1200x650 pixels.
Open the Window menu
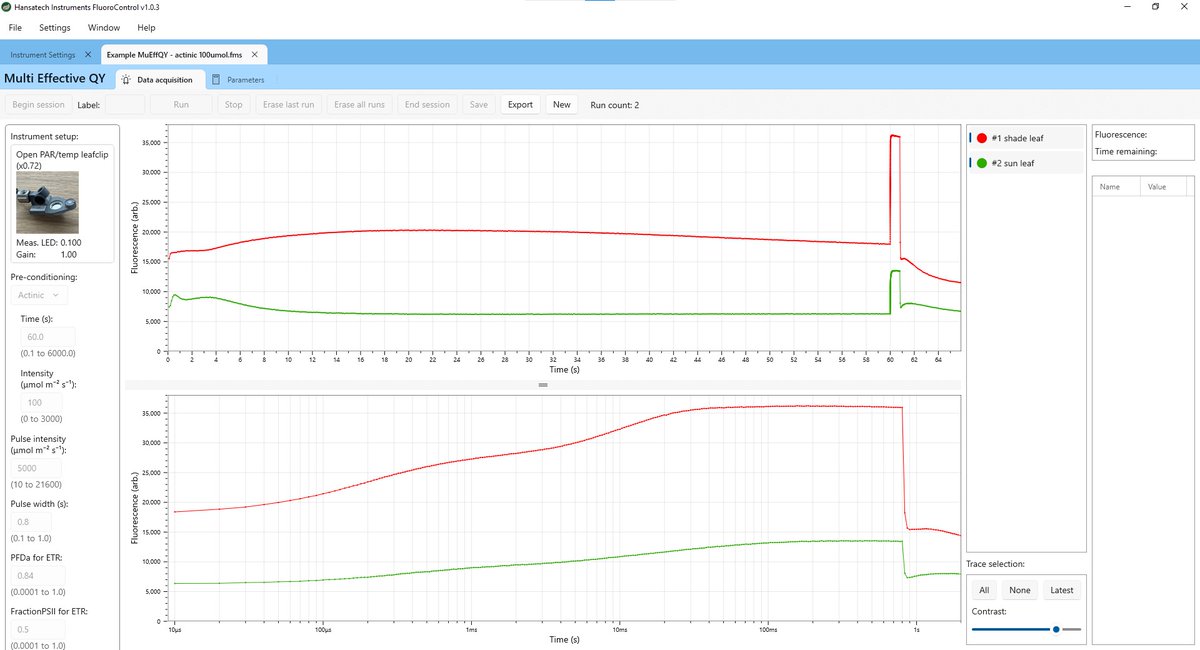103,27
